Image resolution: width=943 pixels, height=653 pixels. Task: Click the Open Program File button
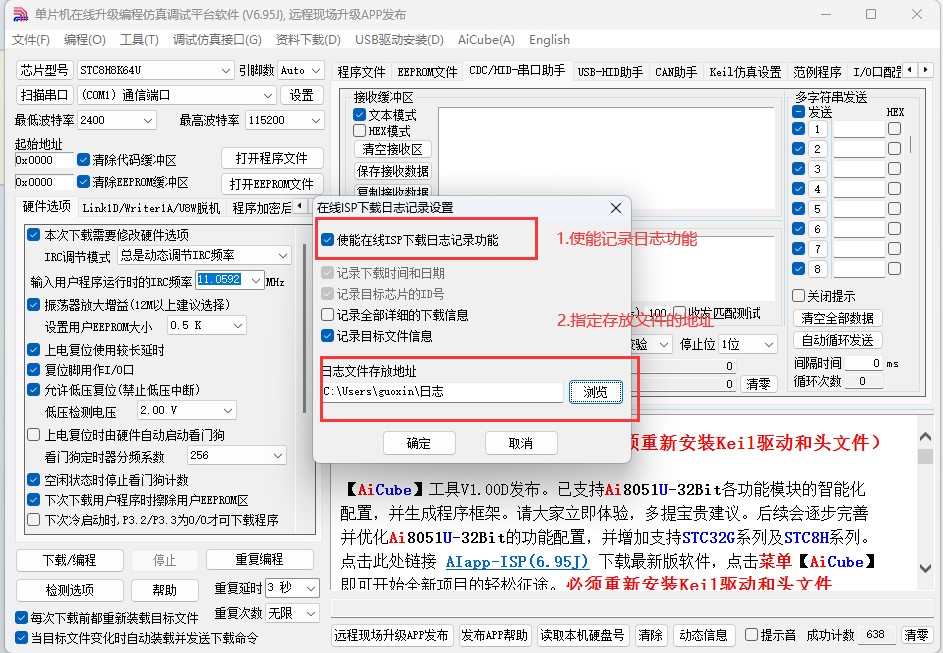coord(272,158)
